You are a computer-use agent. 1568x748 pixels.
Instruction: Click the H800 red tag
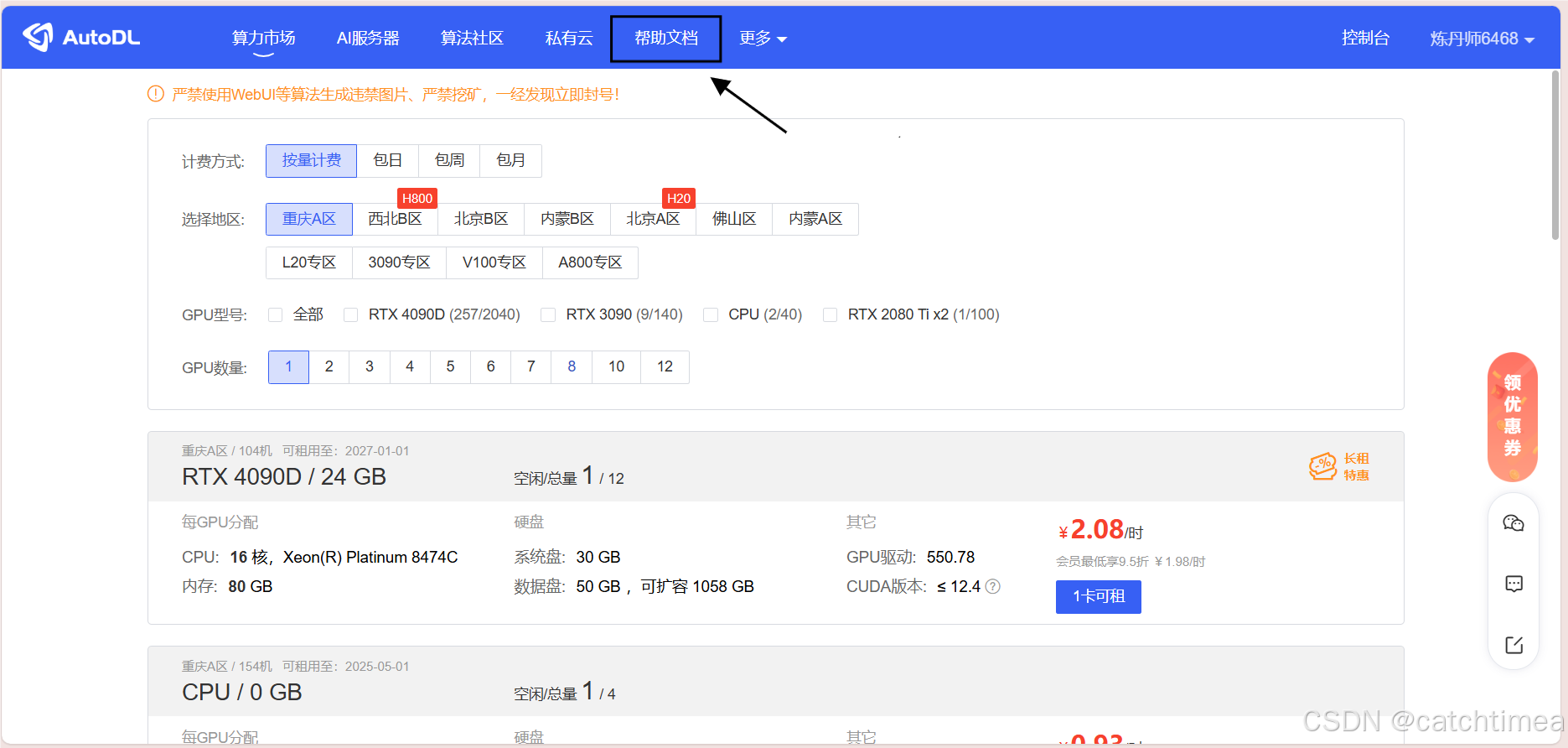tap(417, 199)
